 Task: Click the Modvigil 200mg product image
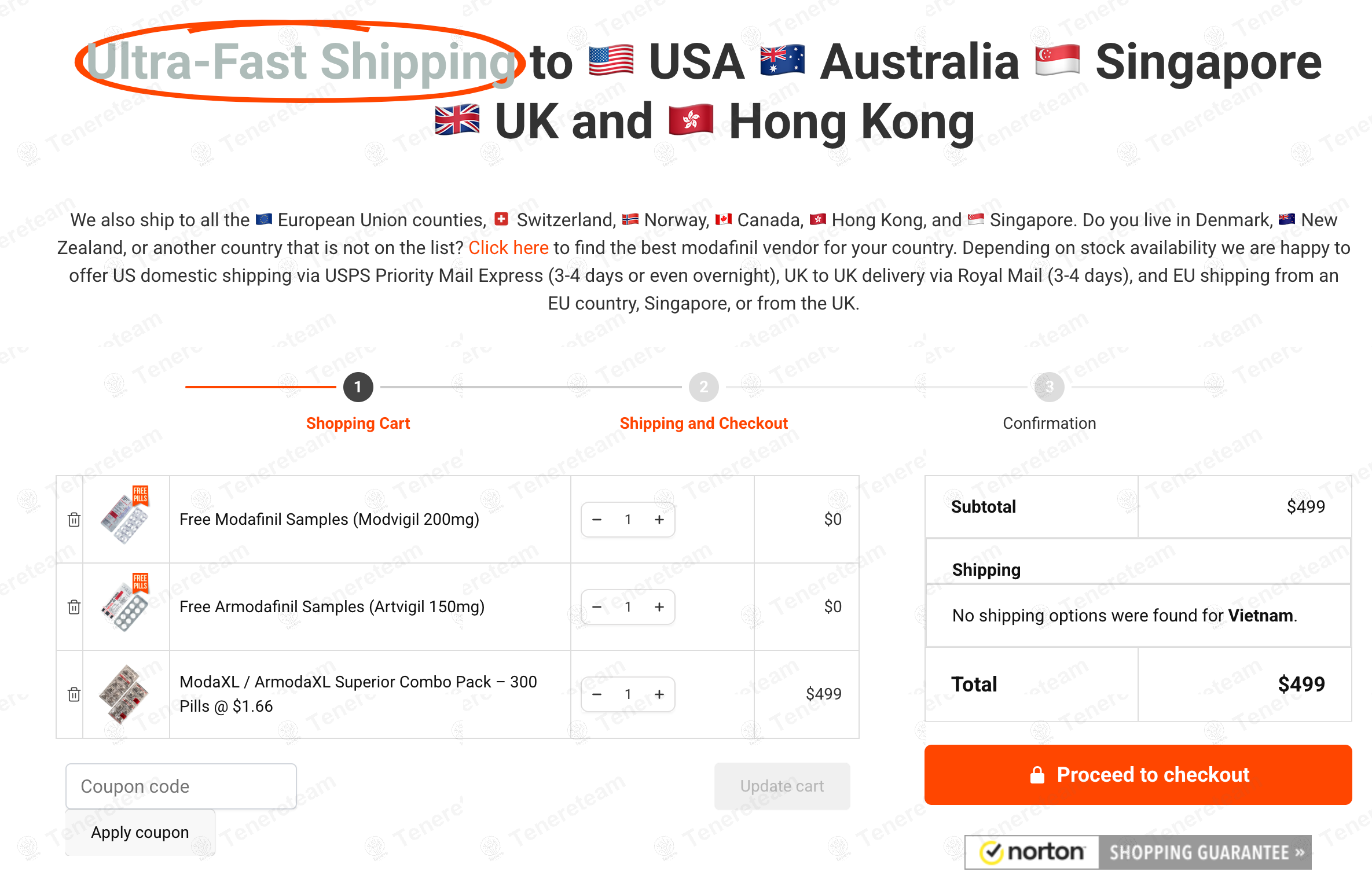click(126, 519)
